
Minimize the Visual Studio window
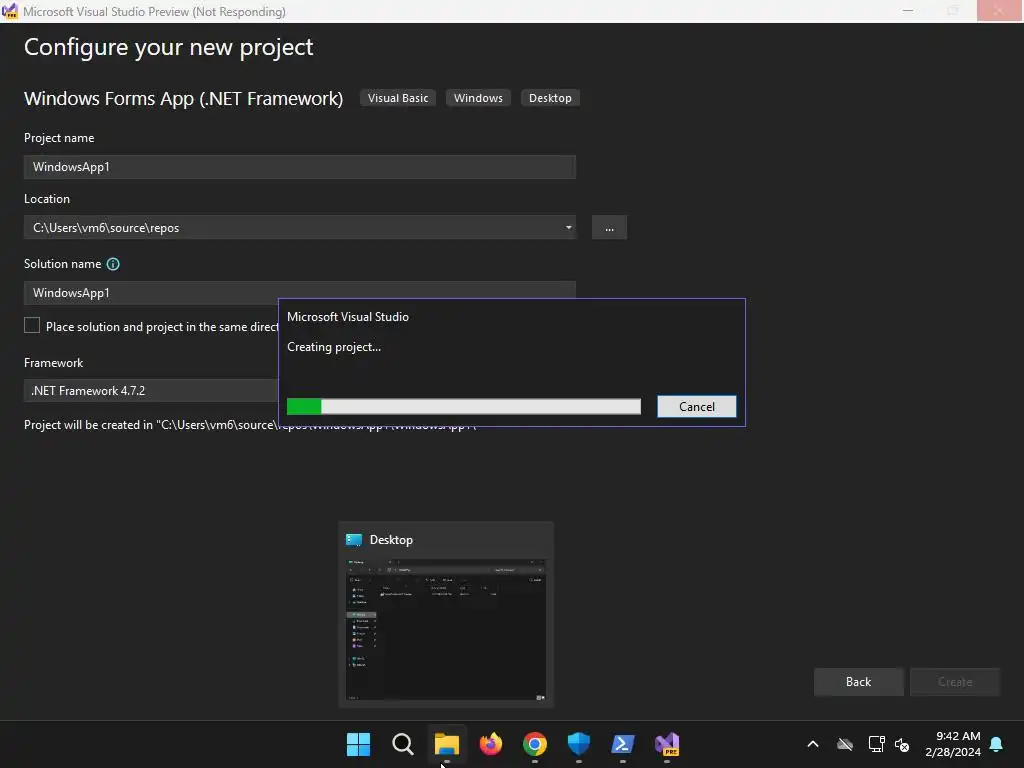tap(908, 11)
